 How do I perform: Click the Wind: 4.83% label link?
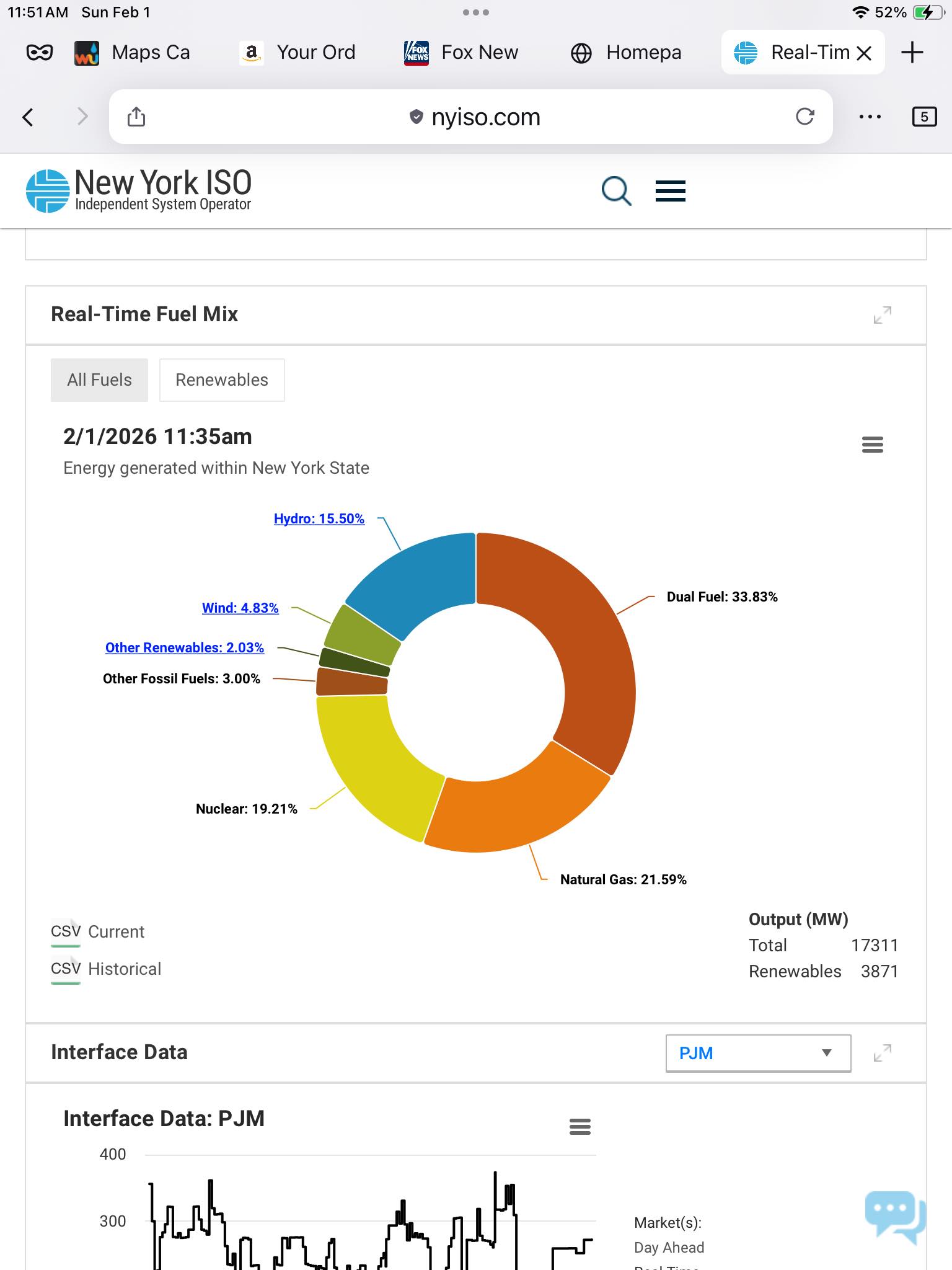click(240, 608)
